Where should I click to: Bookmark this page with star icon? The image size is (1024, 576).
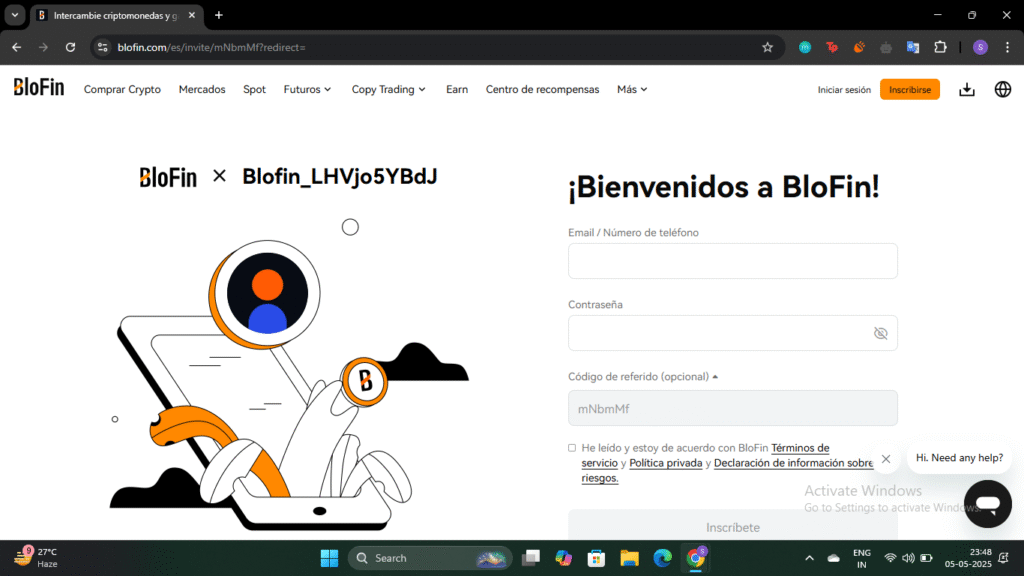tap(767, 47)
